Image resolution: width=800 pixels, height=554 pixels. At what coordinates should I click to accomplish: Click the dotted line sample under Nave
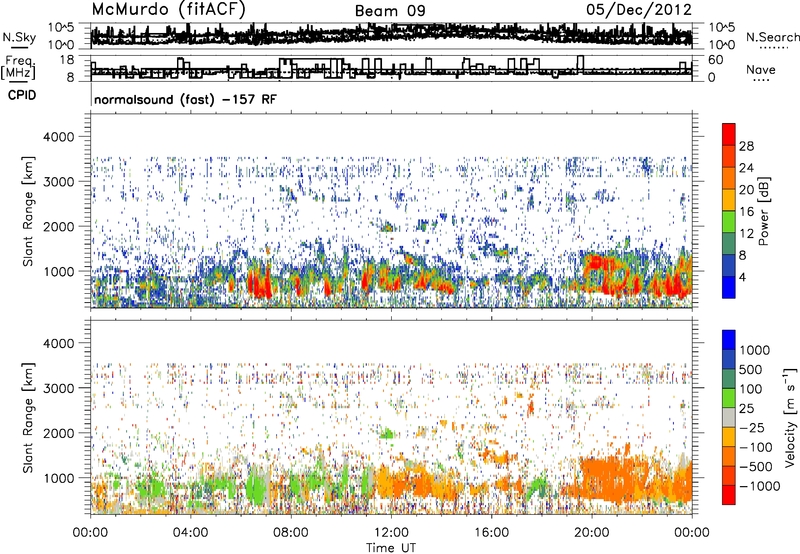pos(761,81)
